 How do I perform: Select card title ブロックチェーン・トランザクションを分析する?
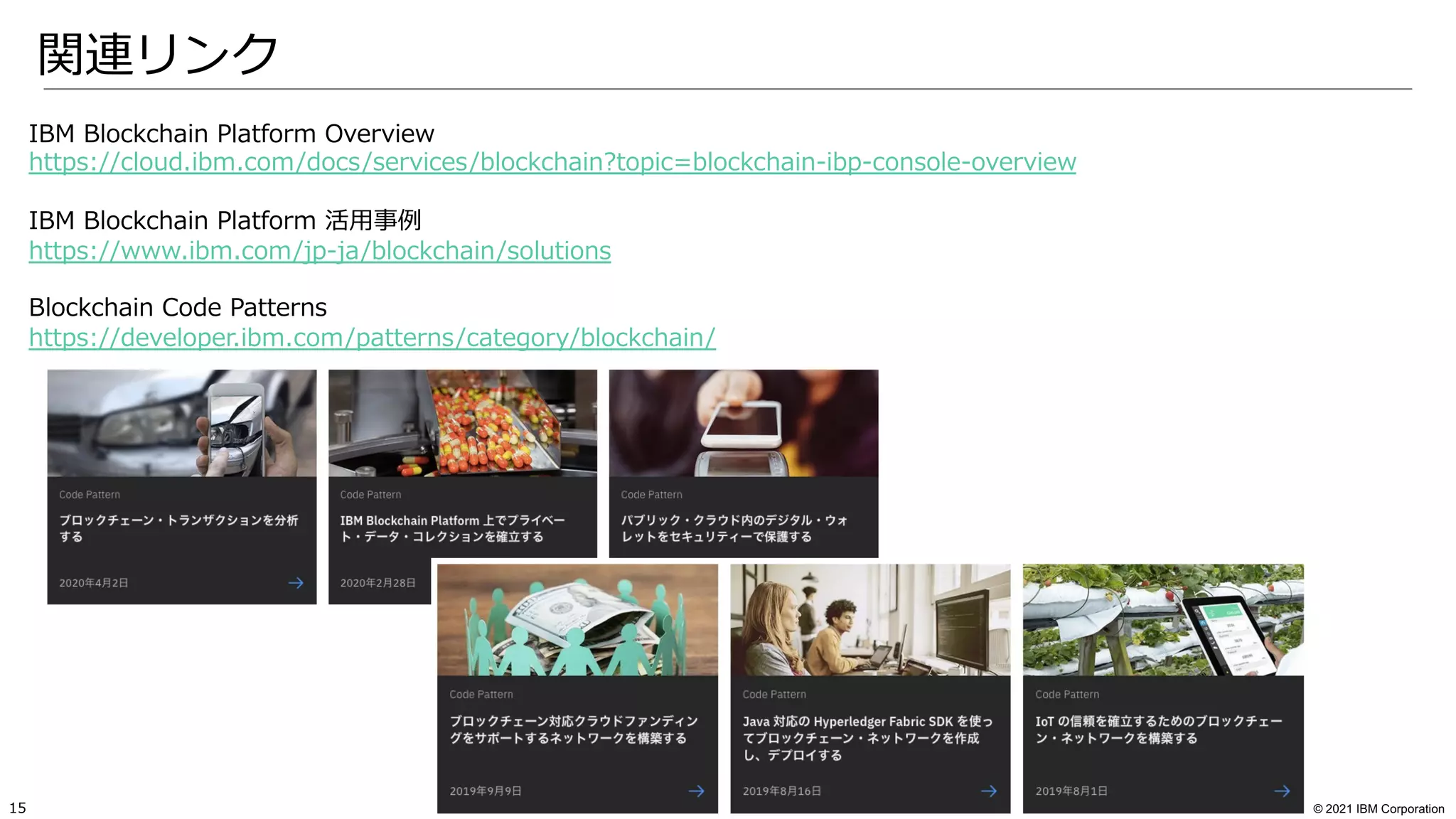point(178,528)
